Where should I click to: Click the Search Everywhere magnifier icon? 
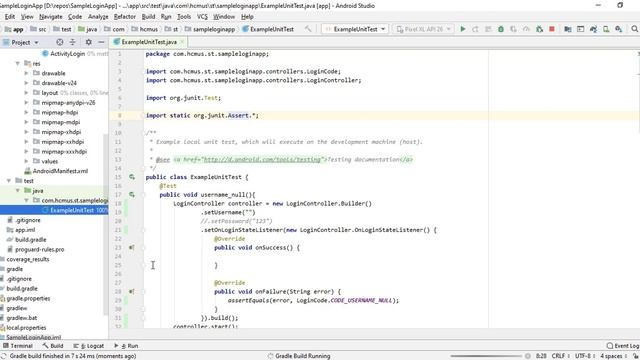tap(634, 29)
